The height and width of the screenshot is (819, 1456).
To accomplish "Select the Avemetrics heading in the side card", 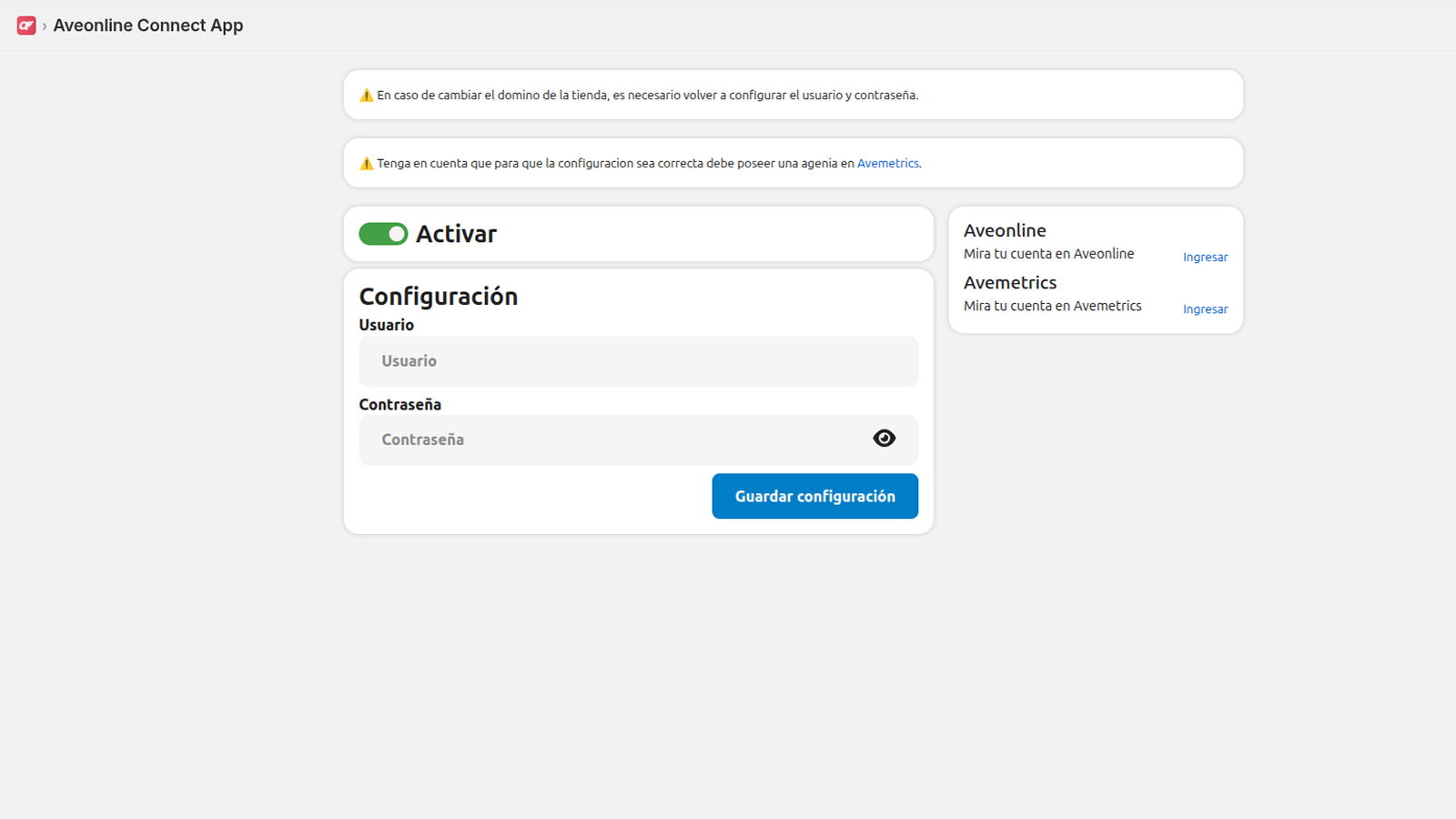I will point(1010,282).
